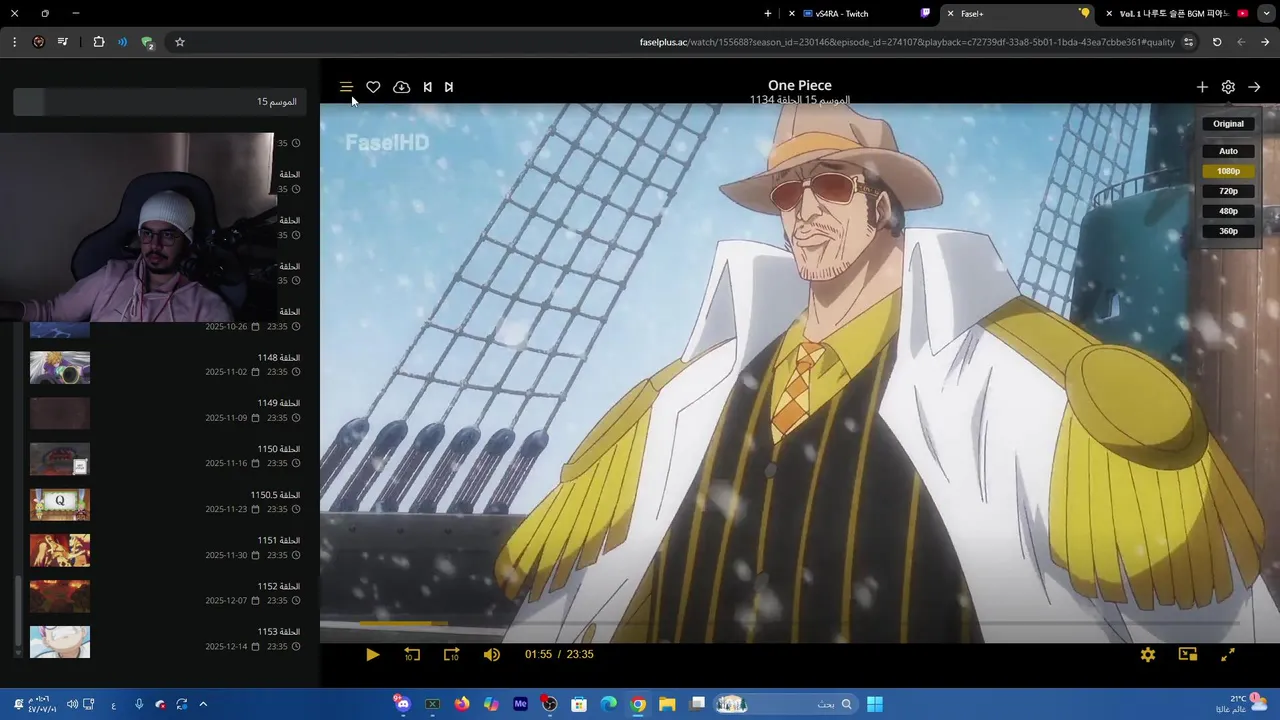Click the right arrow icon in header
This screenshot has width=1280, height=720.
[x=1254, y=87]
